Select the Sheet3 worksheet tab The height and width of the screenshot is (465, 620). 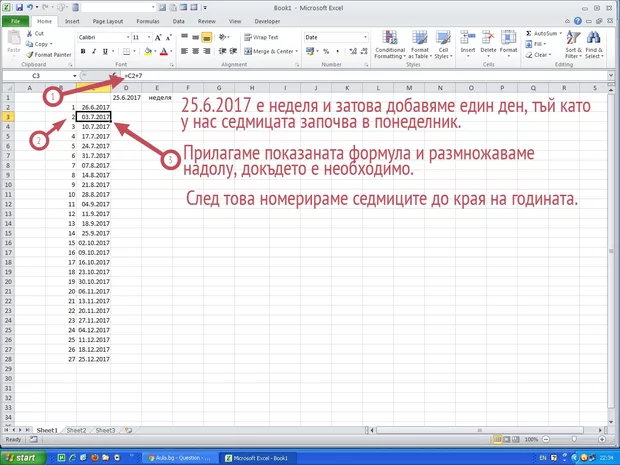(x=105, y=430)
